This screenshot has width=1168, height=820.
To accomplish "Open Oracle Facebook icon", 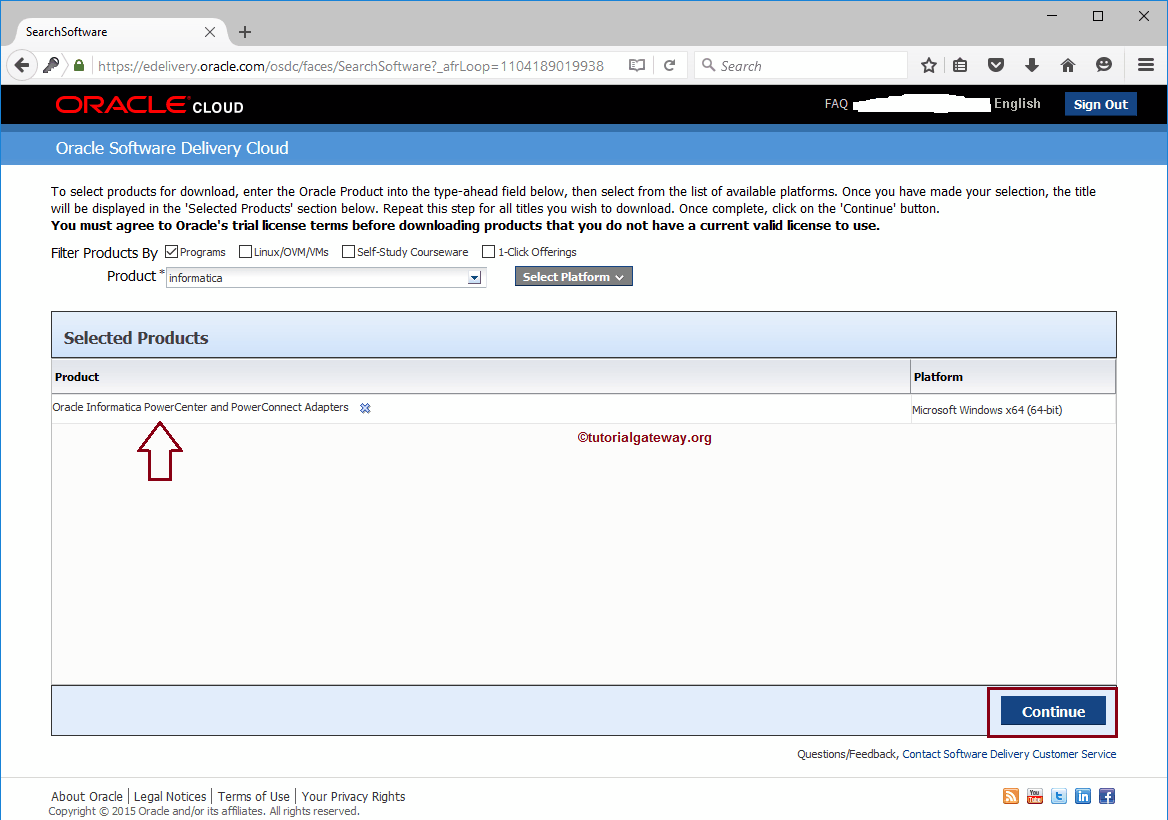I will point(1107,796).
